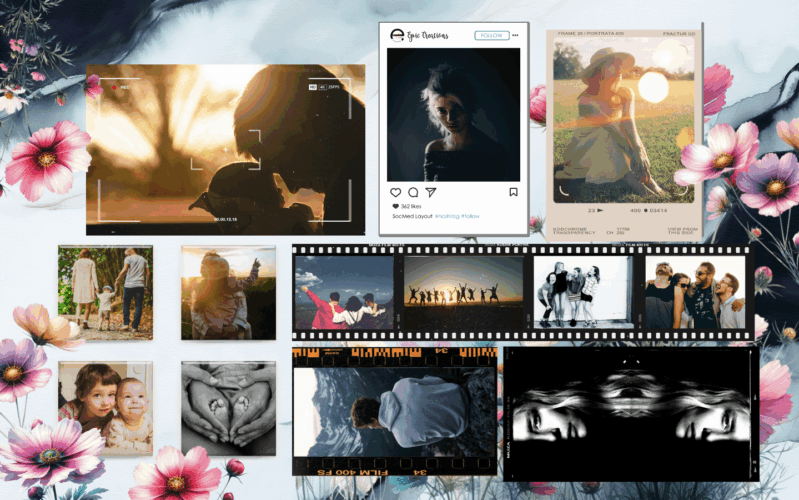The image size is (799, 500).
Task: Click the paper plane share icon
Action: (x=431, y=192)
